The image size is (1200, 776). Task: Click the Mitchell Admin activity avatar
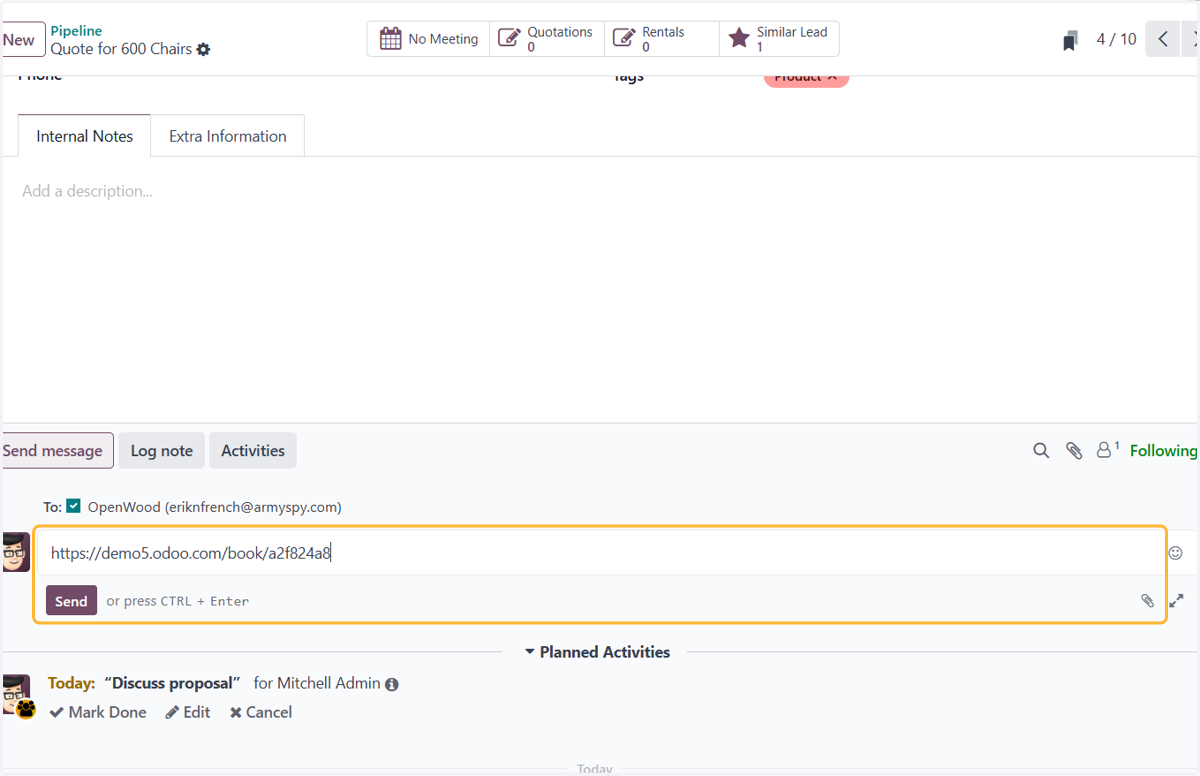[16, 694]
